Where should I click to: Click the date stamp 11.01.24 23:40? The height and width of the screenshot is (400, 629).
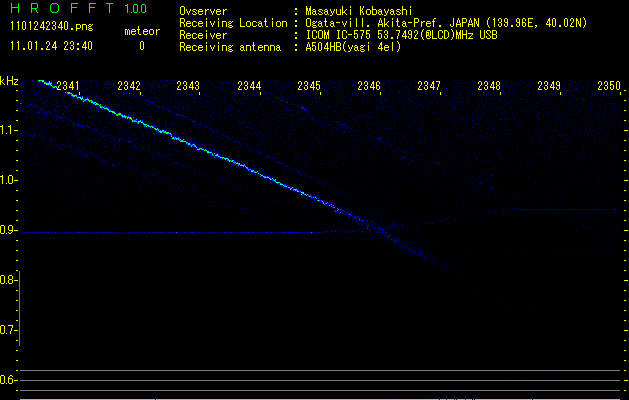coord(51,46)
